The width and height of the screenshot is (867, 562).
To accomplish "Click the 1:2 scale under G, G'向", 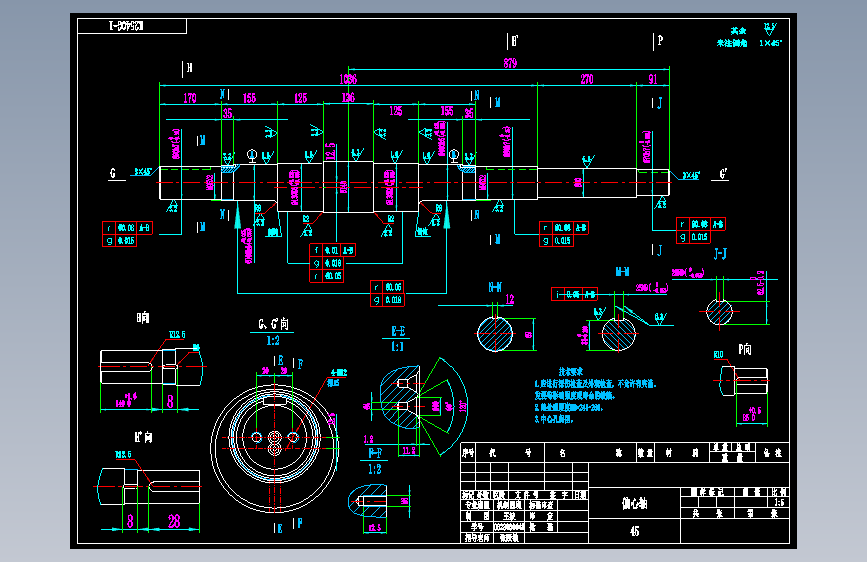I will [x=273, y=341].
